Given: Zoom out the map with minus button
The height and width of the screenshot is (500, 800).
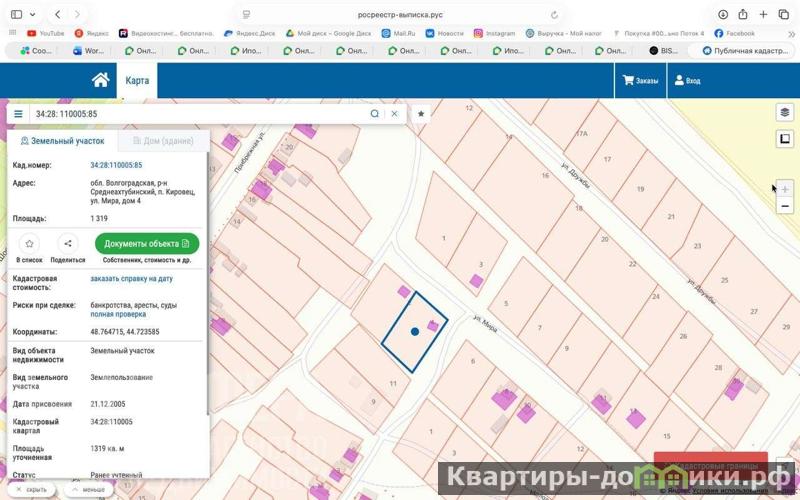Looking at the screenshot, I should point(785,206).
